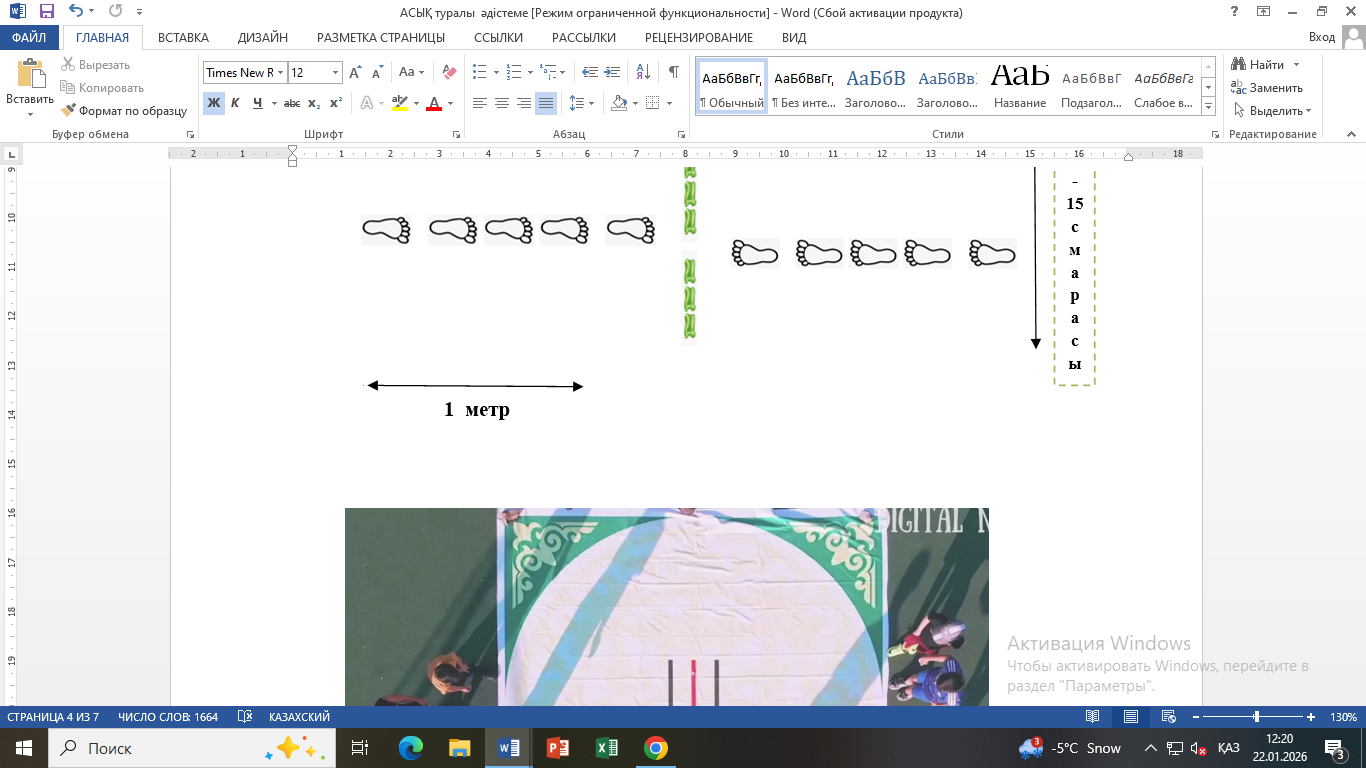1366x768 pixels.
Task: Justify the paragraph text
Action: coord(546,103)
